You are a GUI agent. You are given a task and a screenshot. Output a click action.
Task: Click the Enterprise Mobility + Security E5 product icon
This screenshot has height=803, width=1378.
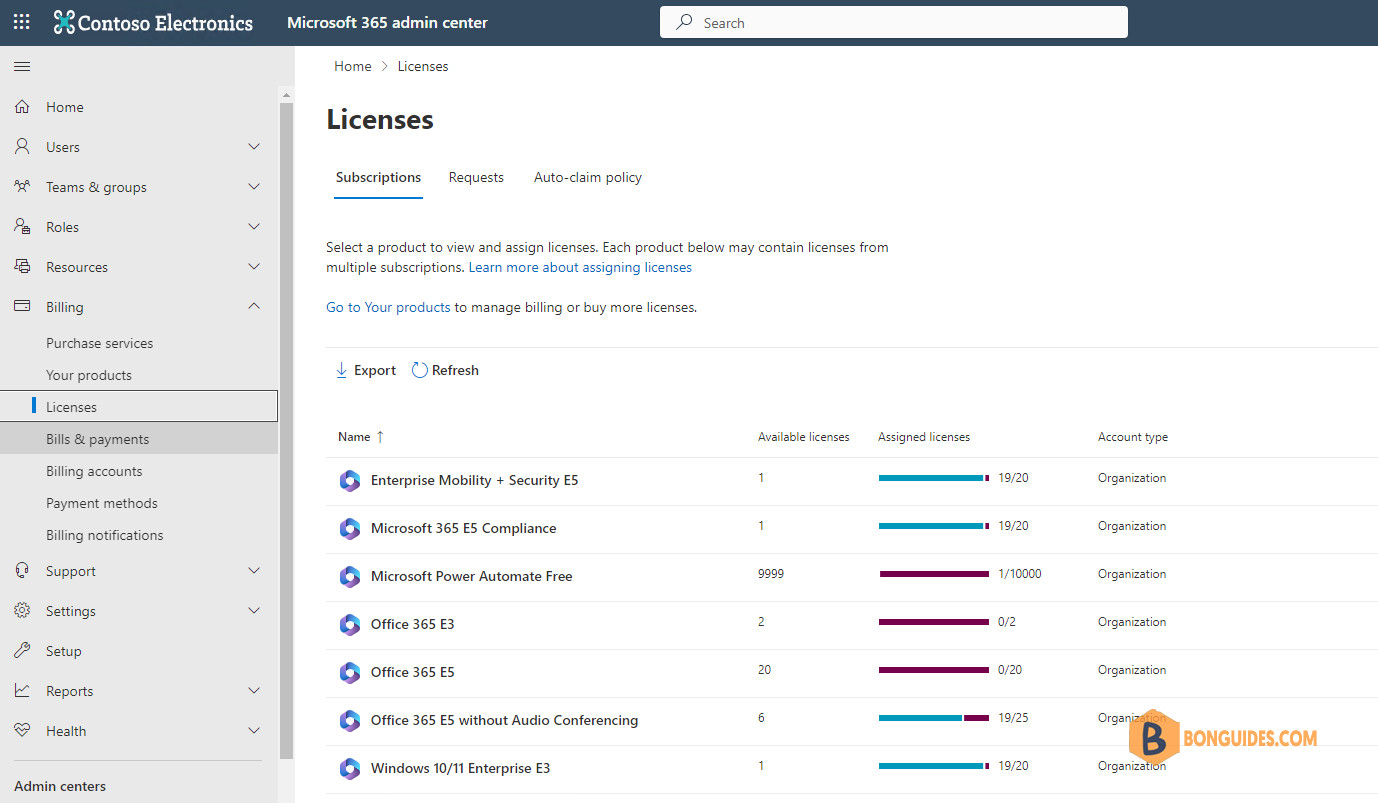coord(349,481)
